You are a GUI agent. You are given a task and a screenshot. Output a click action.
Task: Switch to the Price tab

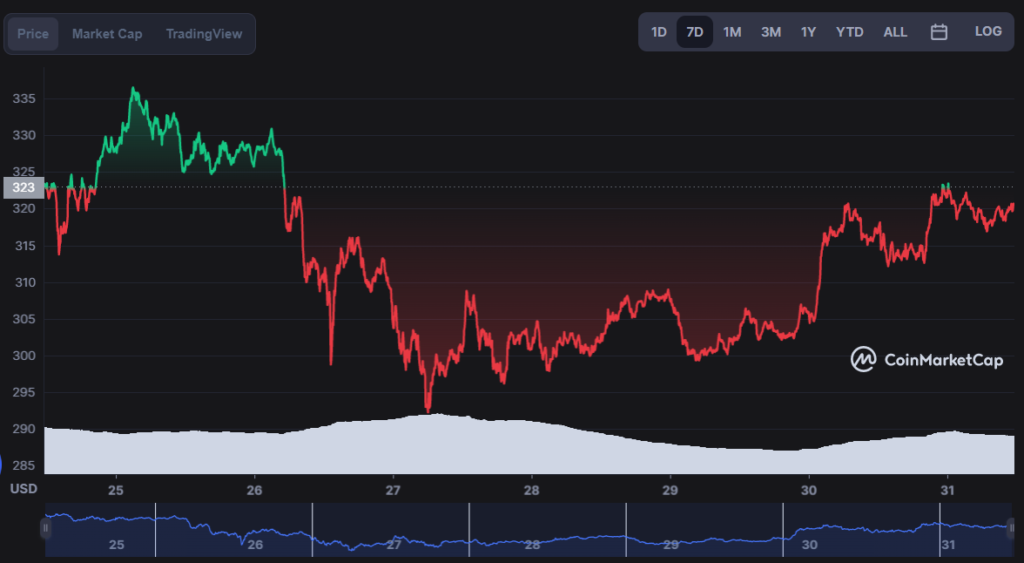(33, 34)
